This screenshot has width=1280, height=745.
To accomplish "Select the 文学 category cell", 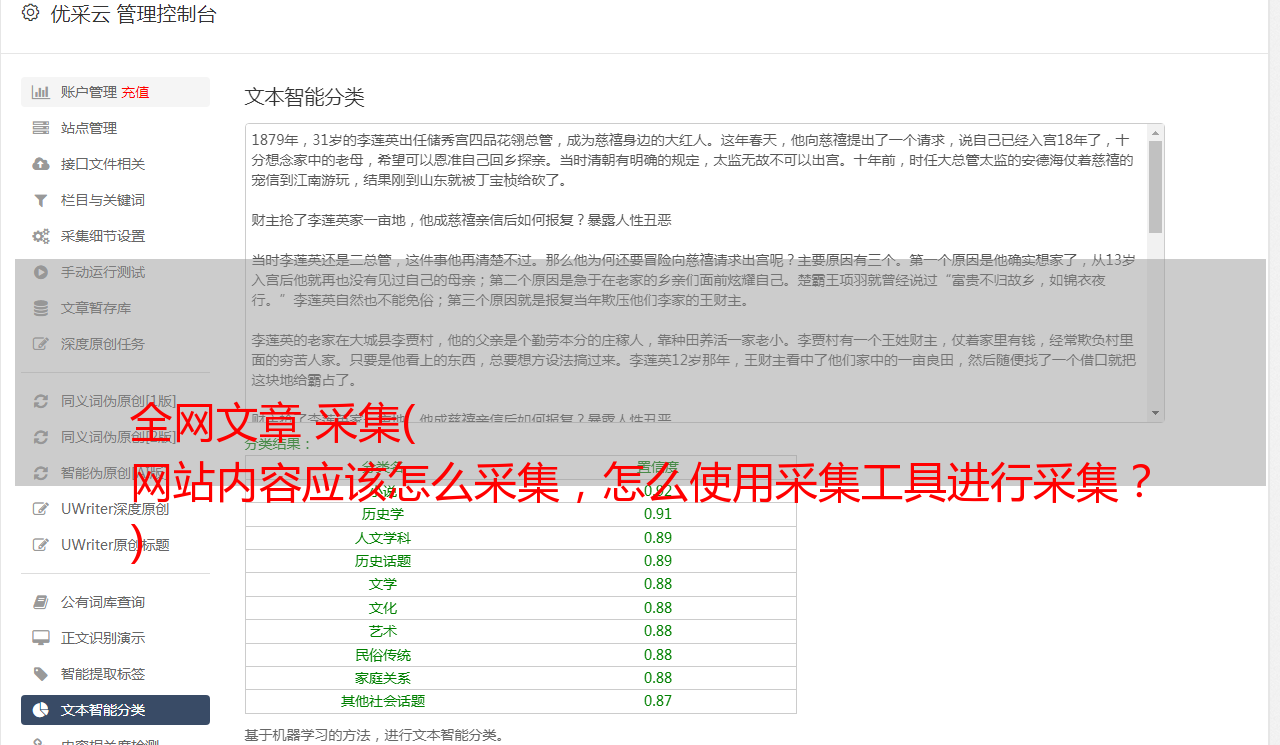I will [x=383, y=584].
